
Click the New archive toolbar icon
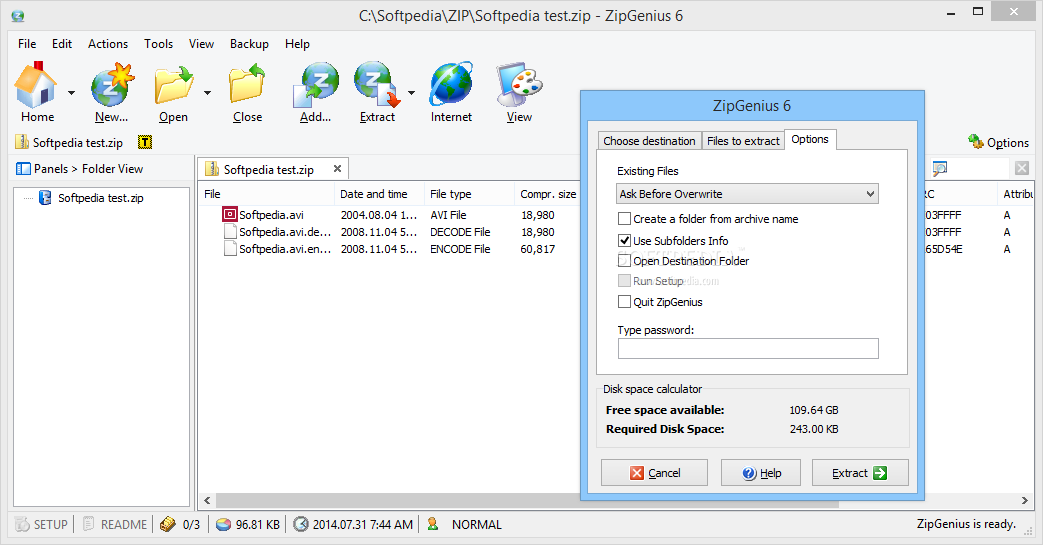pyautogui.click(x=112, y=85)
